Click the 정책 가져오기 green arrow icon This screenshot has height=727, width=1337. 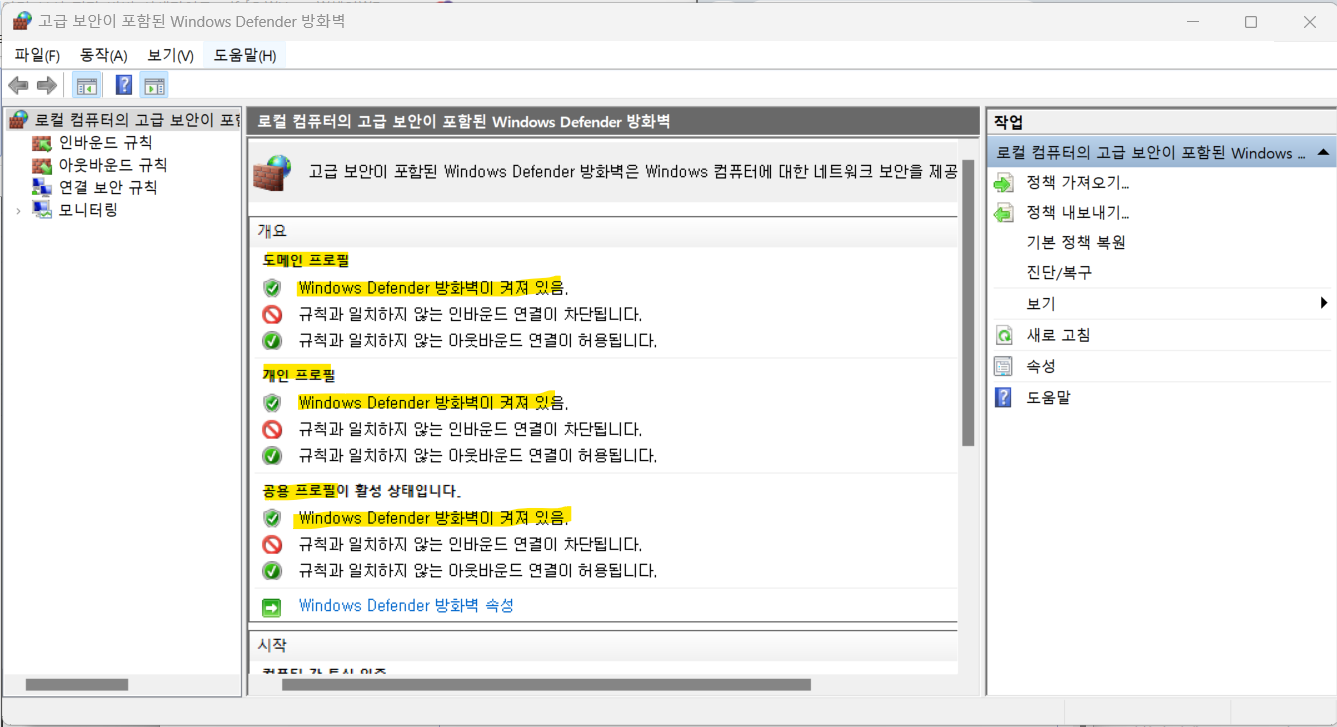(1004, 183)
